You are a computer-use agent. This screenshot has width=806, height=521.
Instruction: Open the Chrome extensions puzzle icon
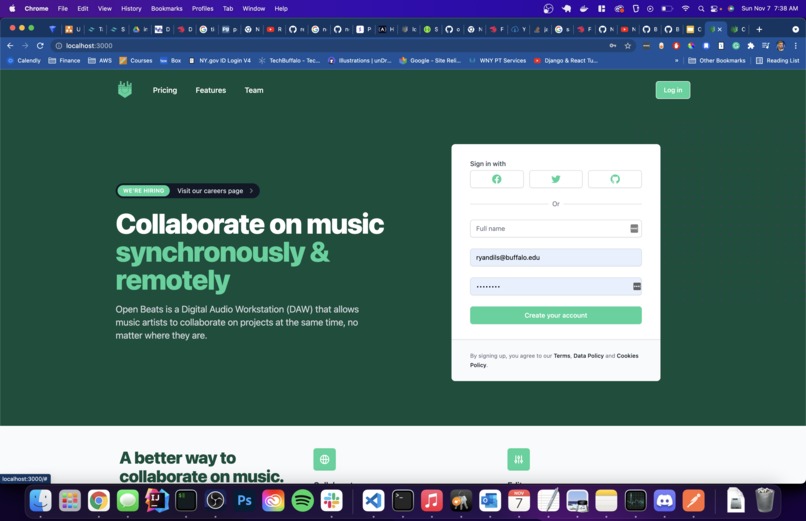point(750,46)
